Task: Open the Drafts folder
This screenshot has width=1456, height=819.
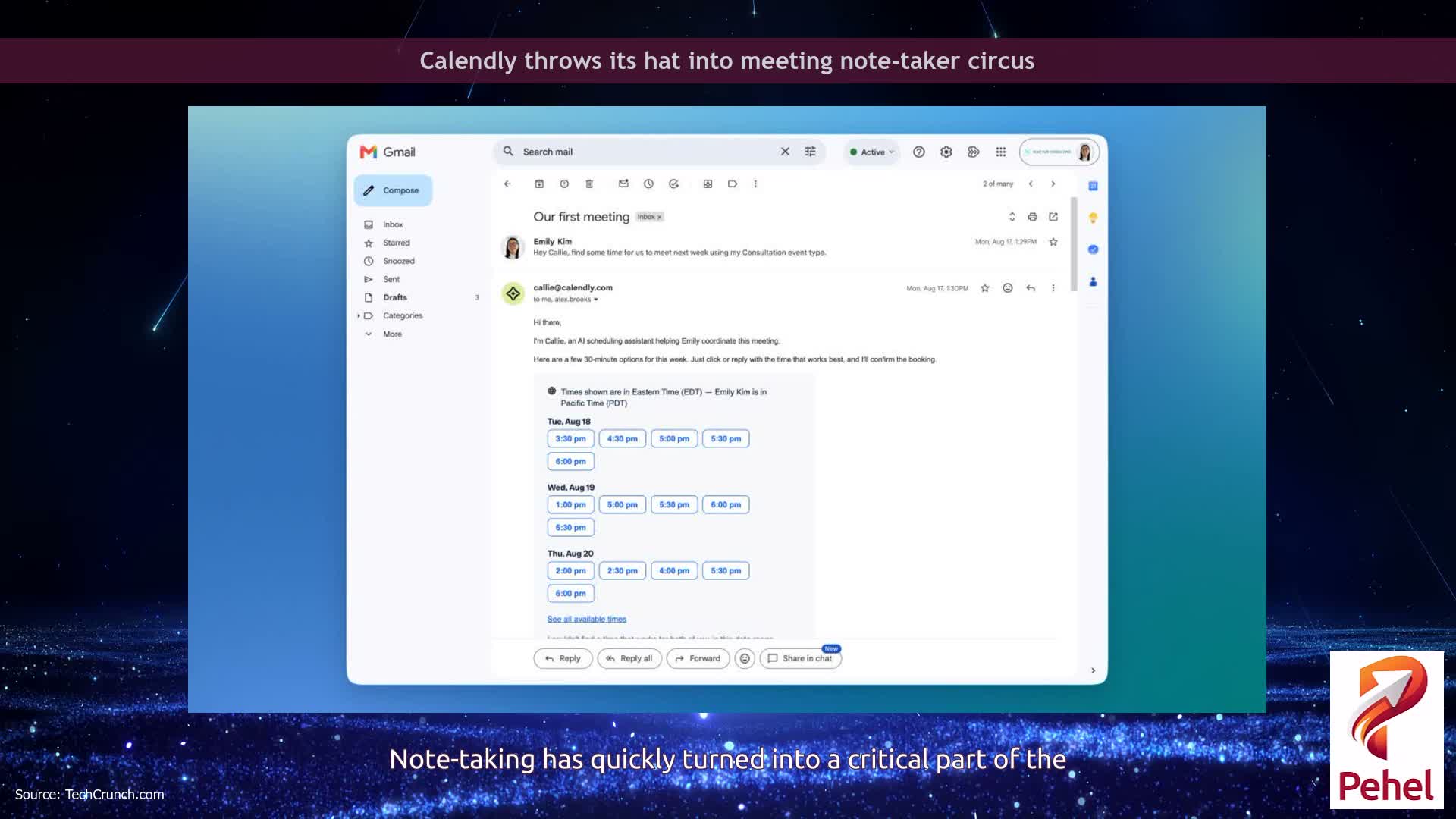Action: click(x=394, y=297)
